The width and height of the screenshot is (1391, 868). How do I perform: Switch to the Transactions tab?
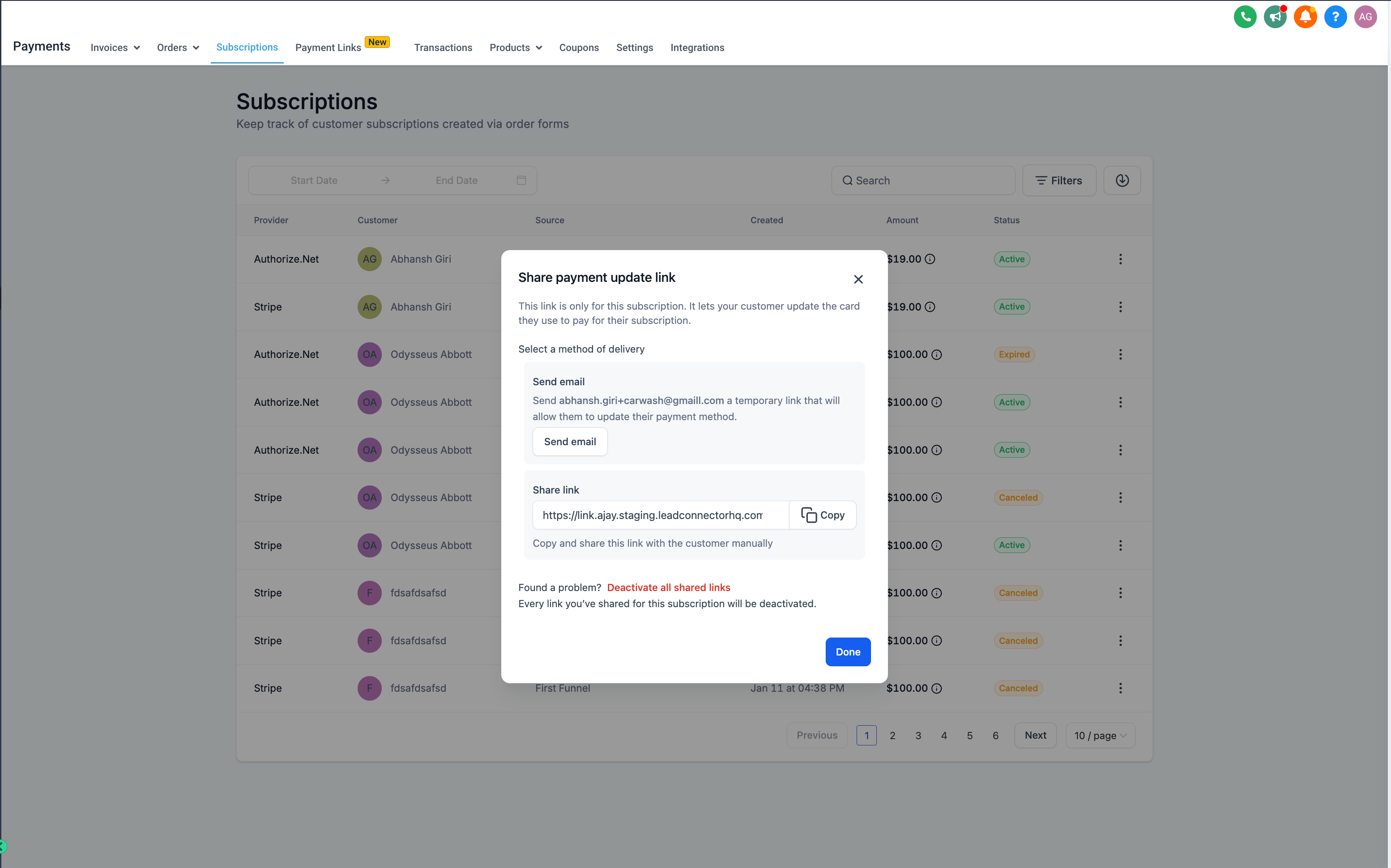point(443,47)
